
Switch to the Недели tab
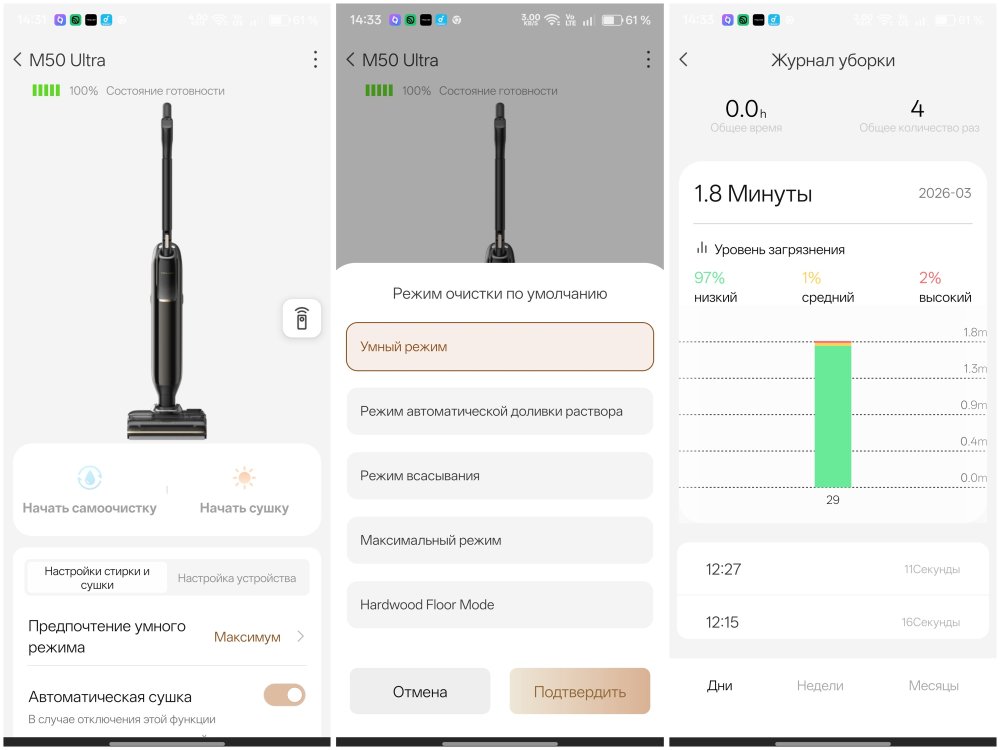(820, 686)
